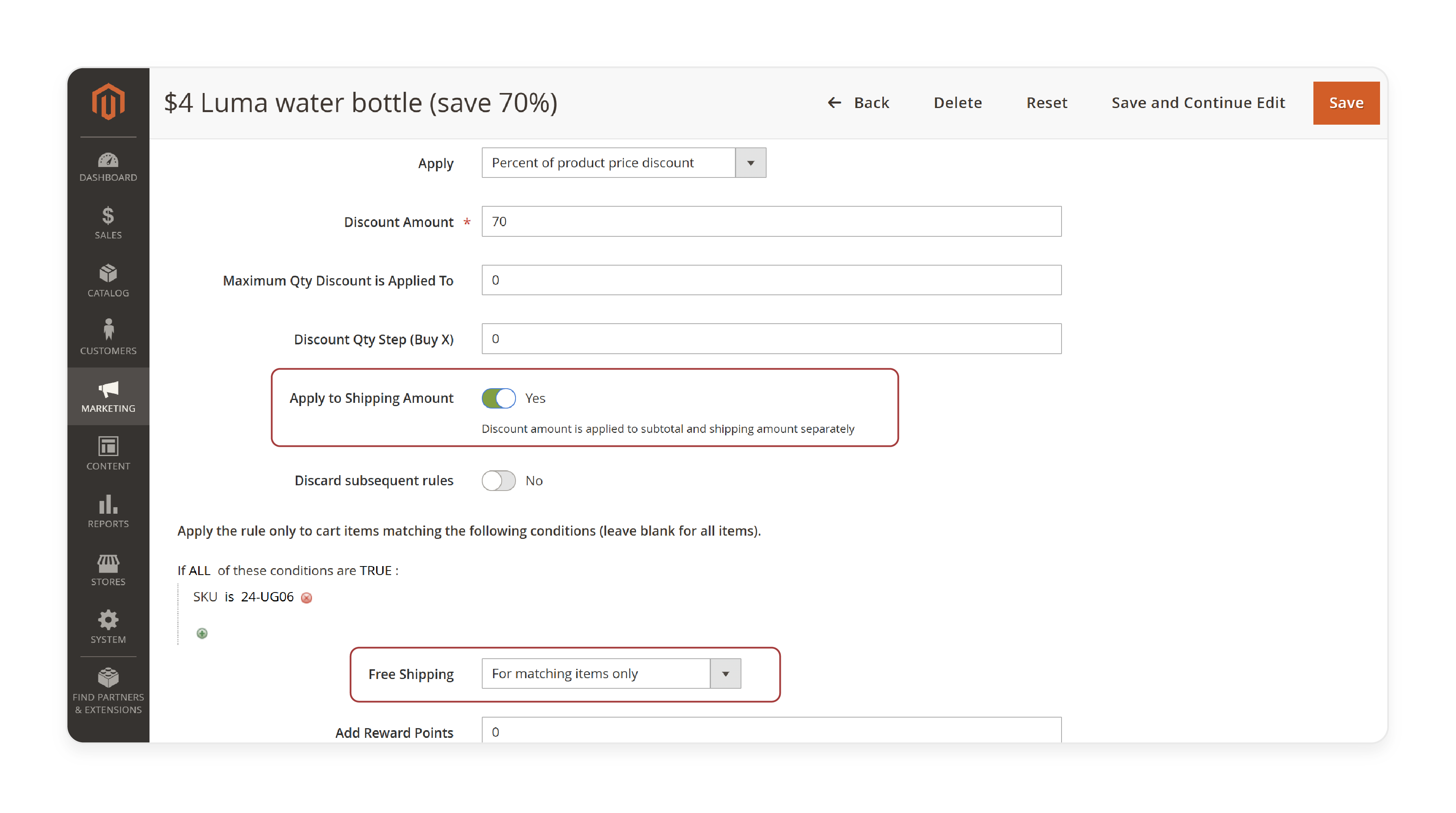This screenshot has width=1456, height=813.
Task: Click the Free Shipping label
Action: point(411,675)
